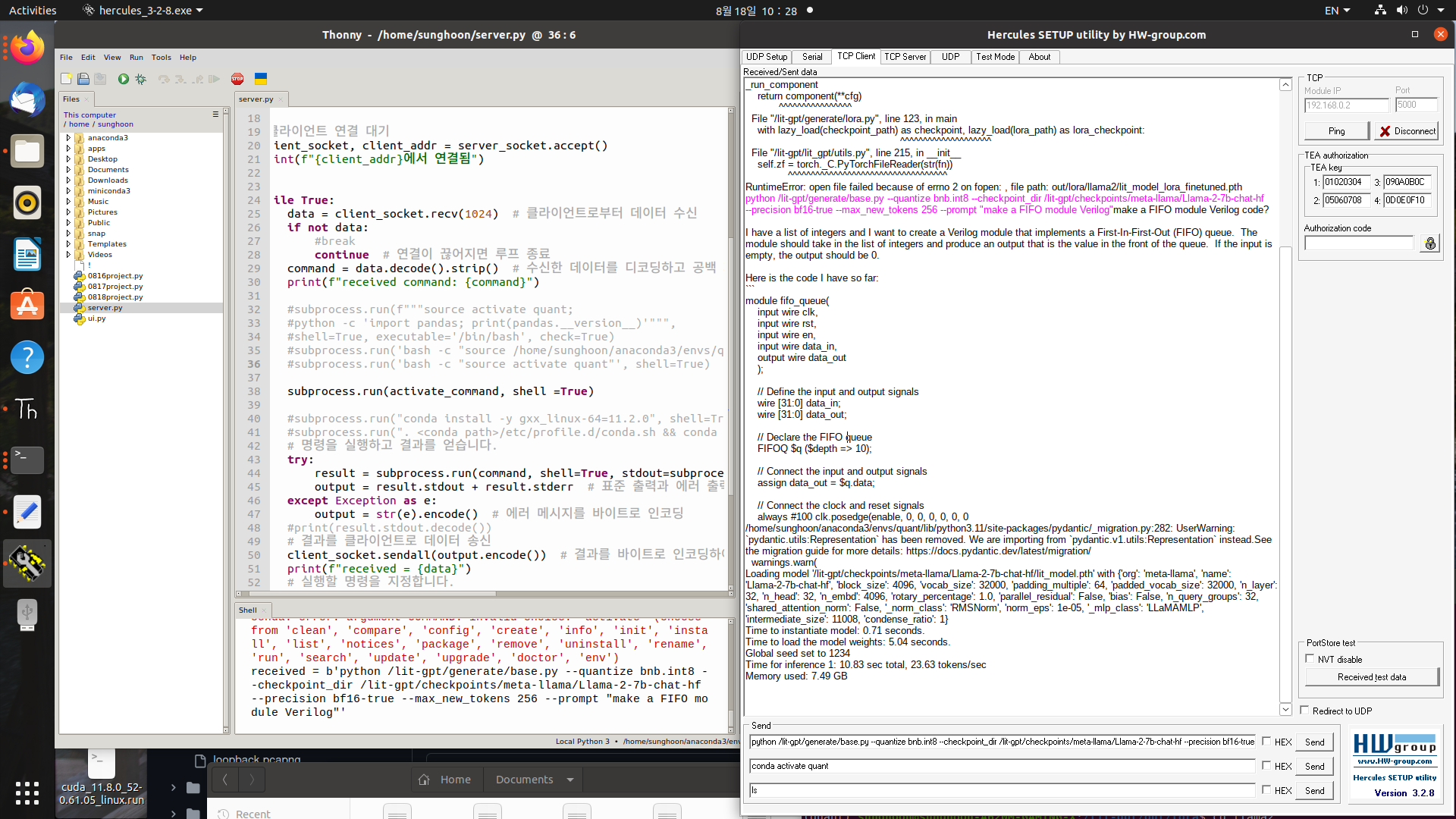Click the Step out icon in Thonny

pos(197,79)
